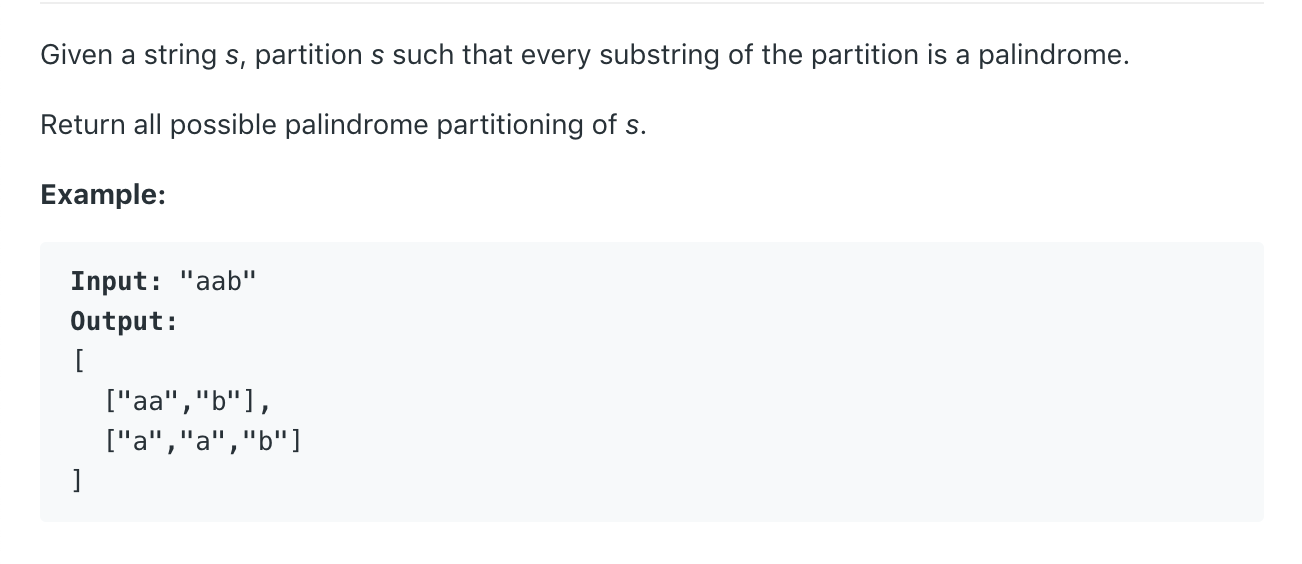Click the "aab" input string value
The width and height of the screenshot is (1302, 564).
coord(217,281)
